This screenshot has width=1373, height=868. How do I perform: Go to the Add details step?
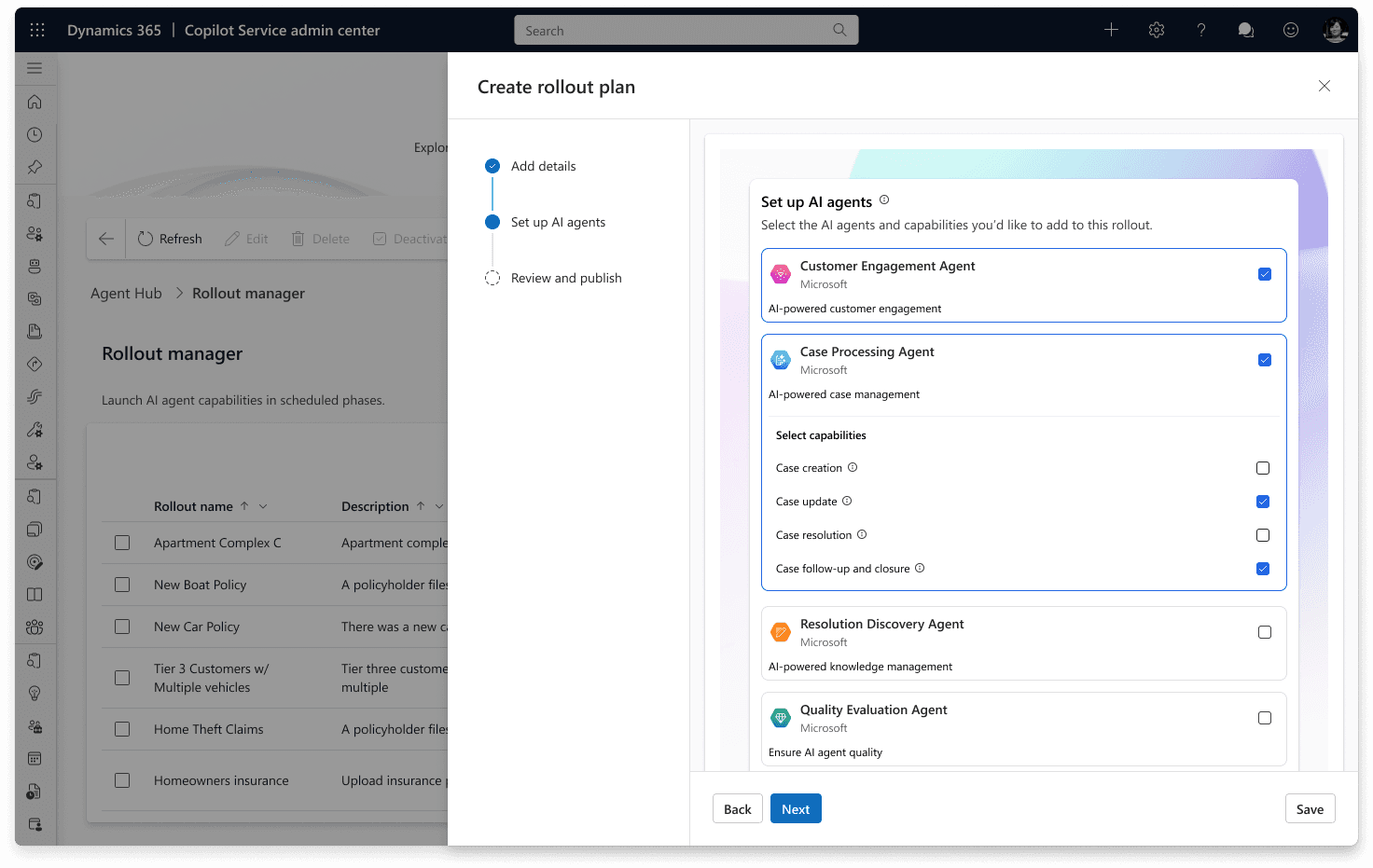531,166
